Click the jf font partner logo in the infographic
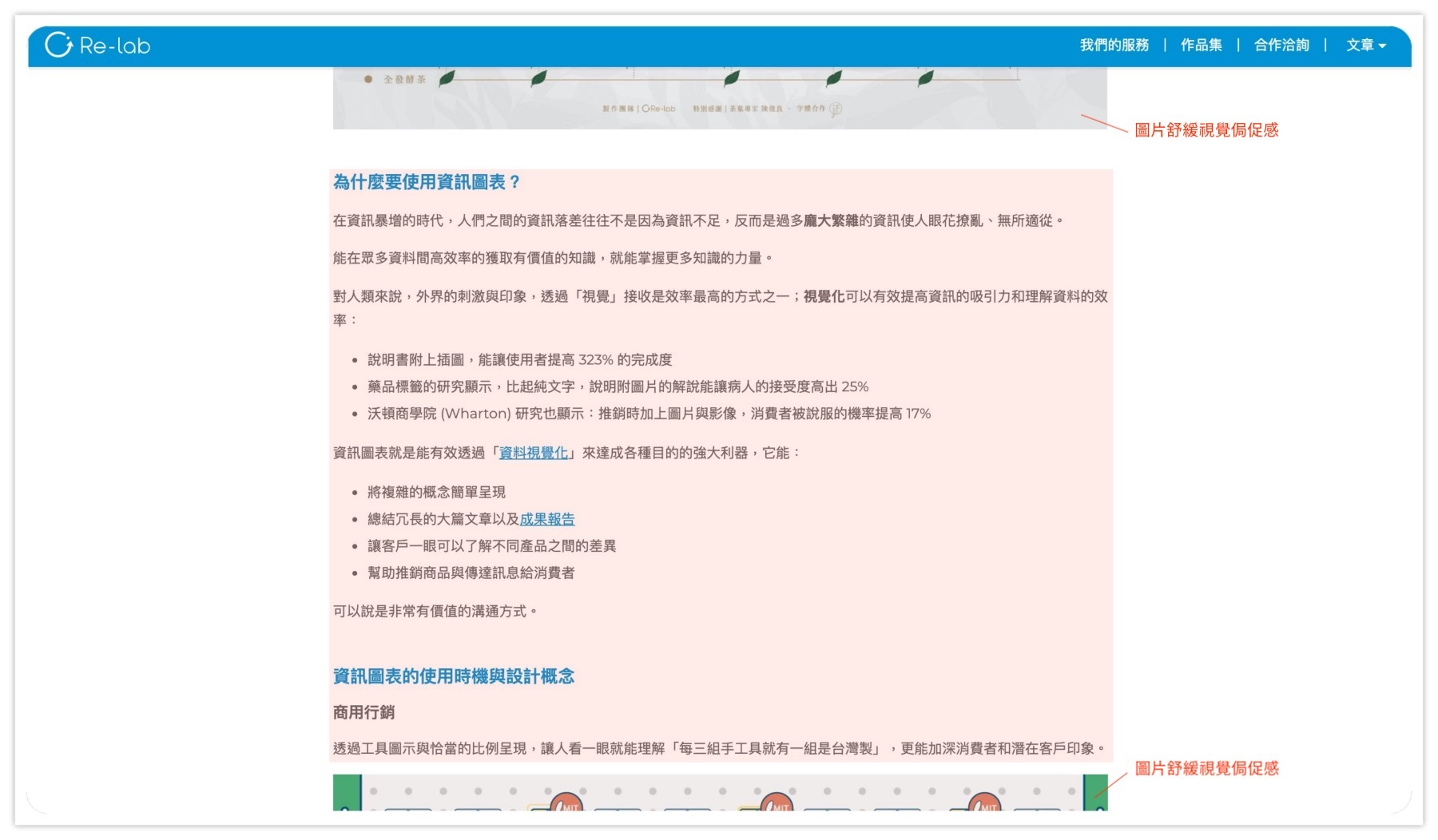 tap(836, 109)
